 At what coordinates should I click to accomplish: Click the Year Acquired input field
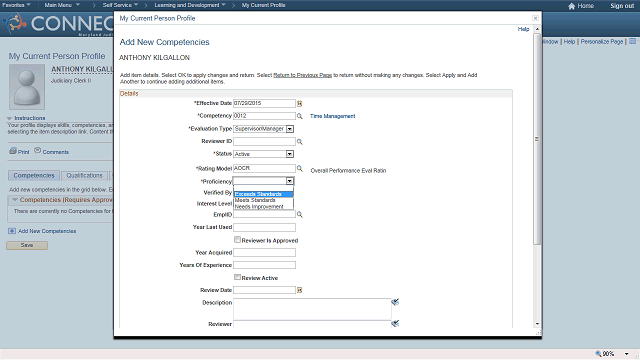(264, 253)
